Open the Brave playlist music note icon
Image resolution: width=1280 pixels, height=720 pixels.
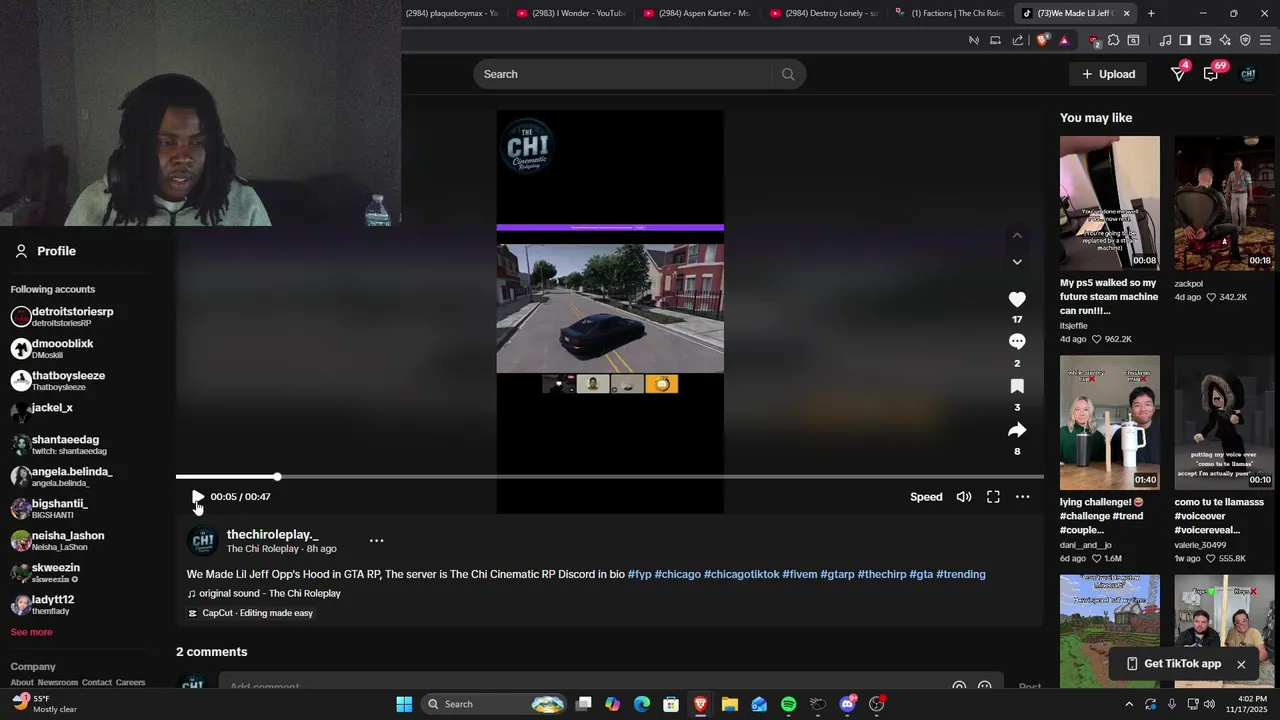click(x=1165, y=40)
